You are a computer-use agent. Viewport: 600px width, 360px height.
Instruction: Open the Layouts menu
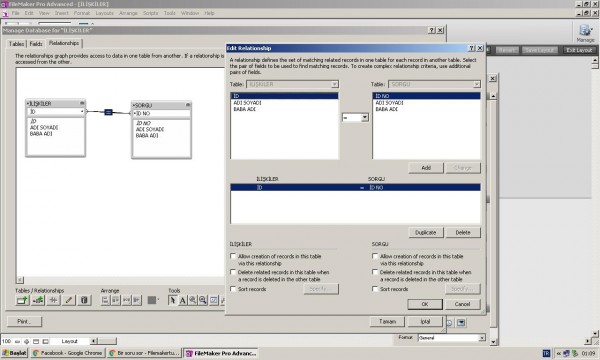[104, 13]
